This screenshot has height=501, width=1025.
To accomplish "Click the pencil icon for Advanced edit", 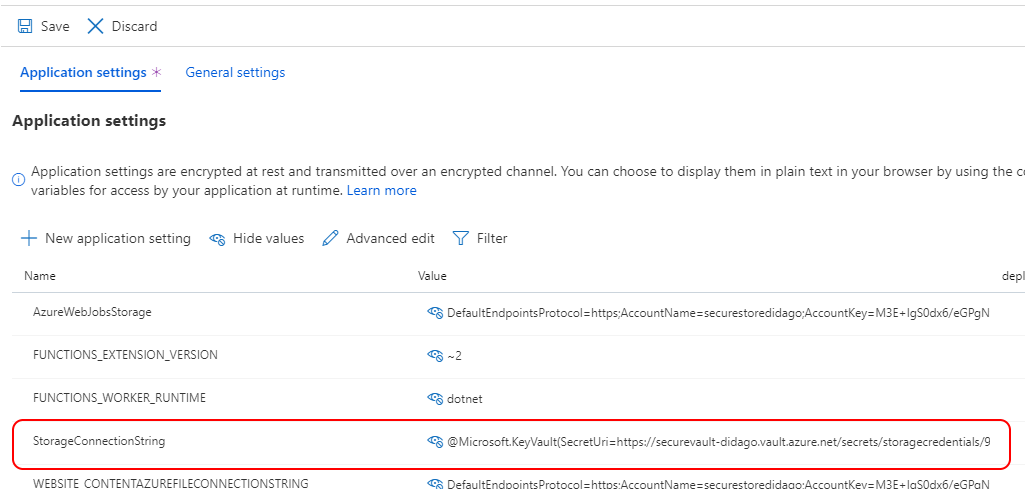I will [x=330, y=238].
